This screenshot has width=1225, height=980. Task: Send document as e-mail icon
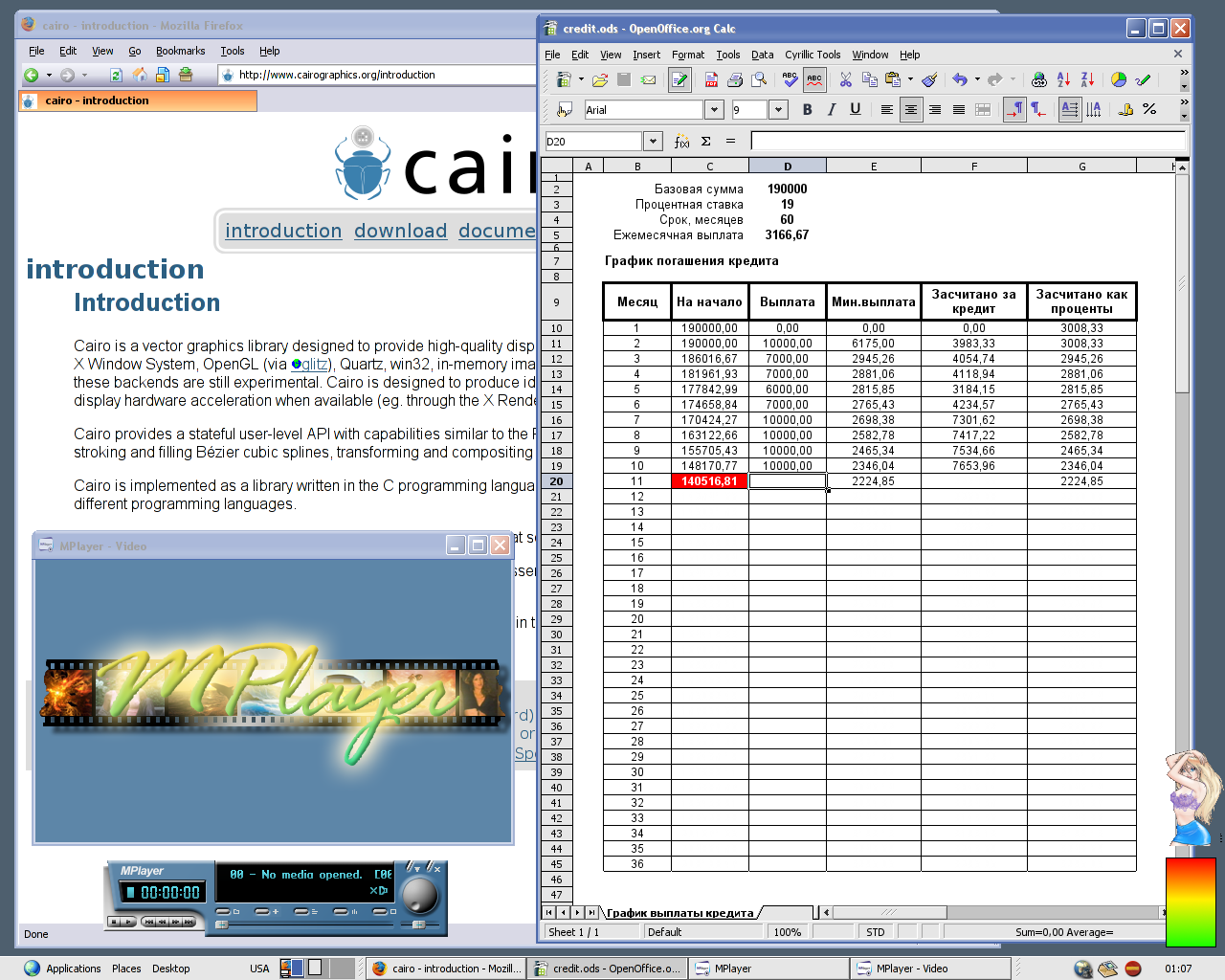pyautogui.click(x=648, y=80)
